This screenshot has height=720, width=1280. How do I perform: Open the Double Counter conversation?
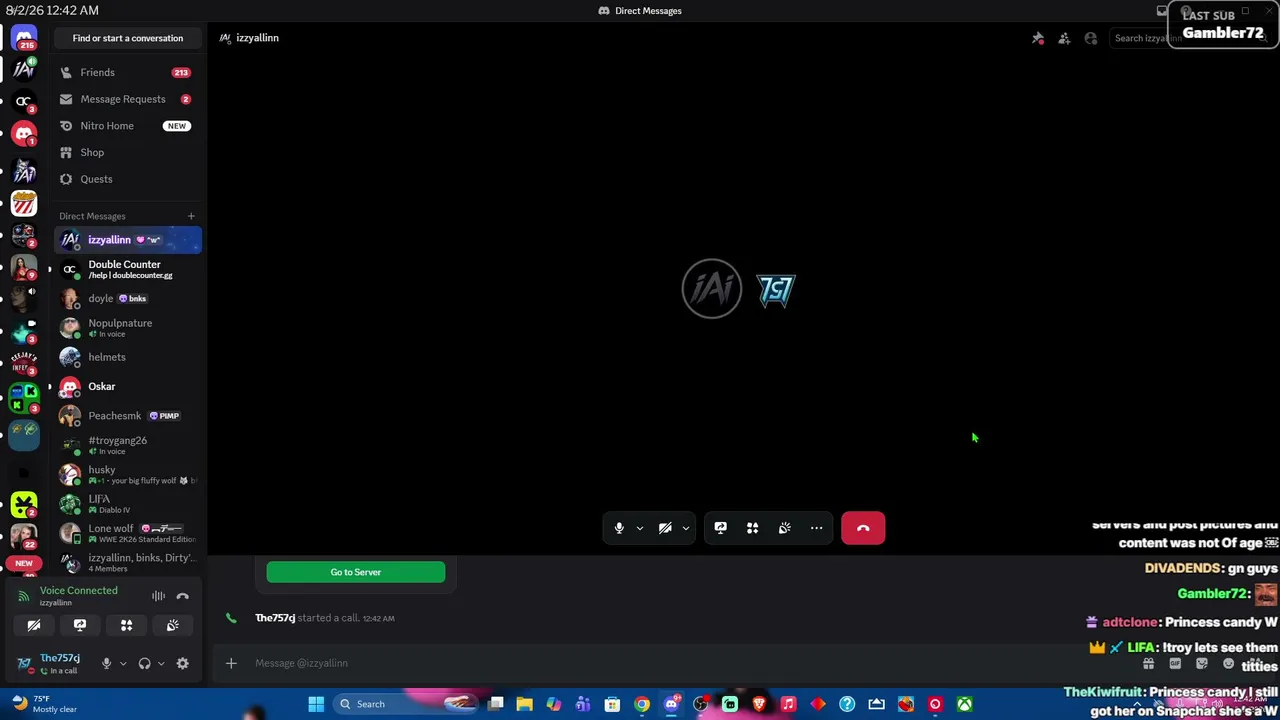point(127,269)
